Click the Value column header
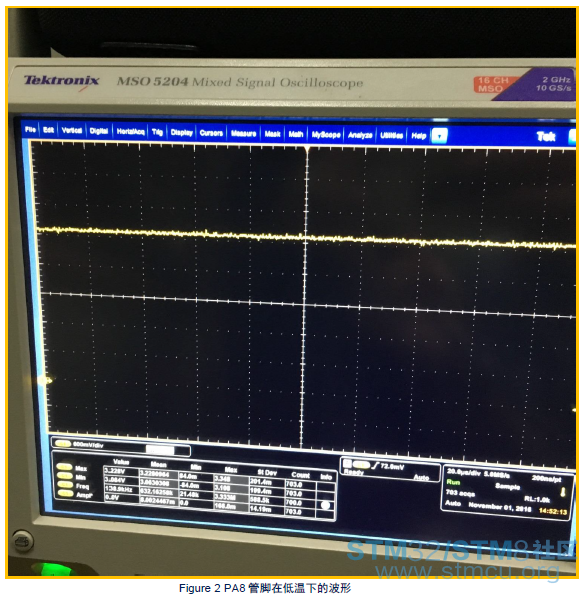This screenshot has height=596, width=584. (x=121, y=462)
